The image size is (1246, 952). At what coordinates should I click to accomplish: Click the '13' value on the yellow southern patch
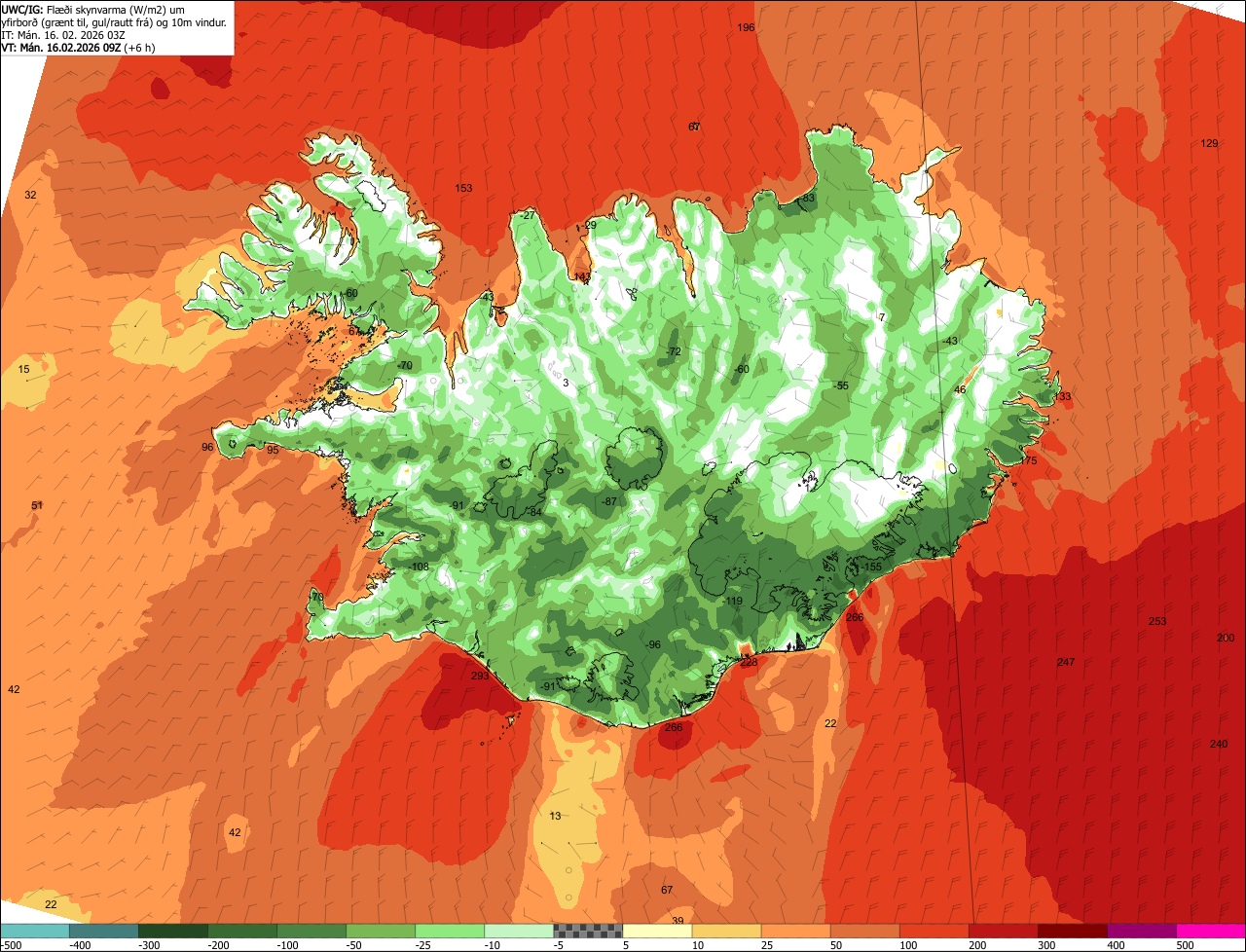(555, 816)
